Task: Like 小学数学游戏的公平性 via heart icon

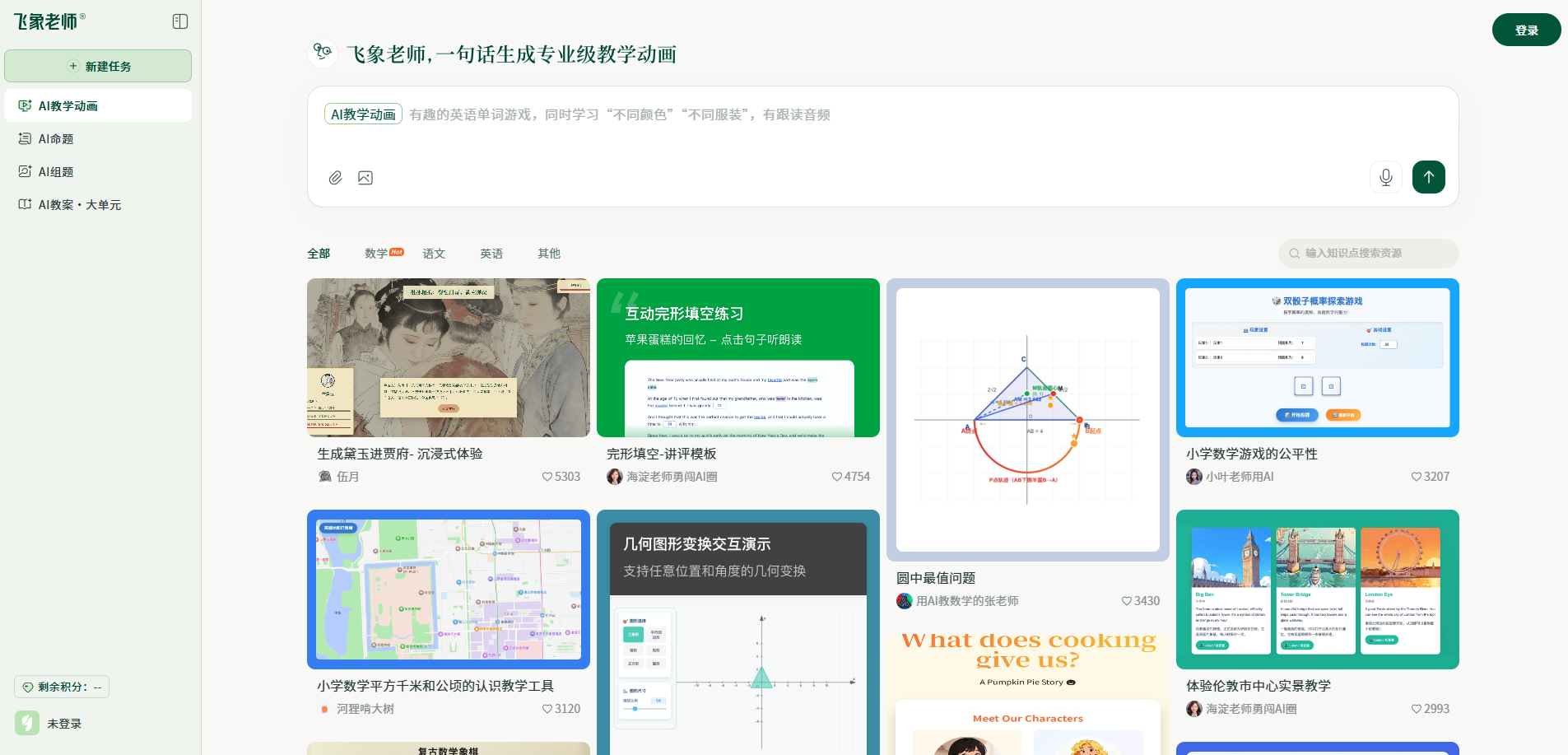Action: [1416, 477]
